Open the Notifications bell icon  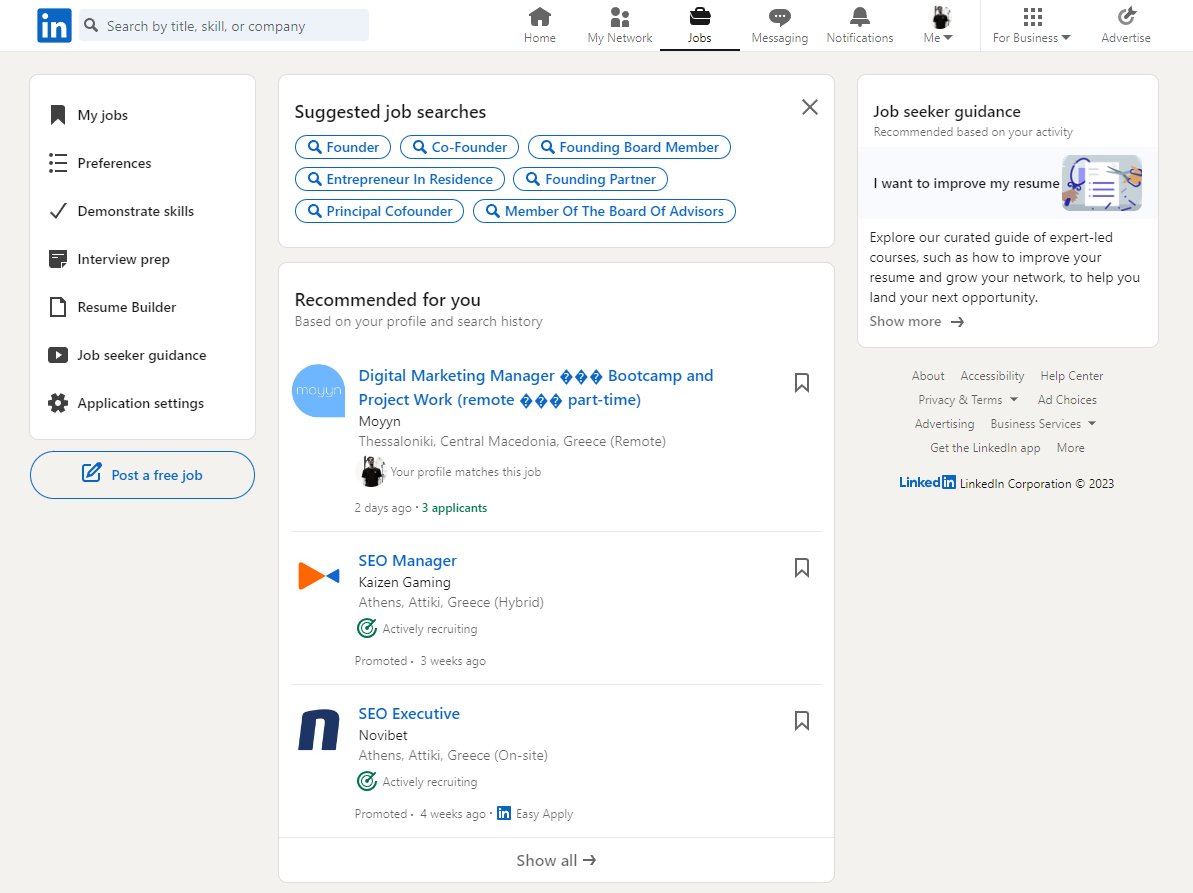tap(859, 17)
